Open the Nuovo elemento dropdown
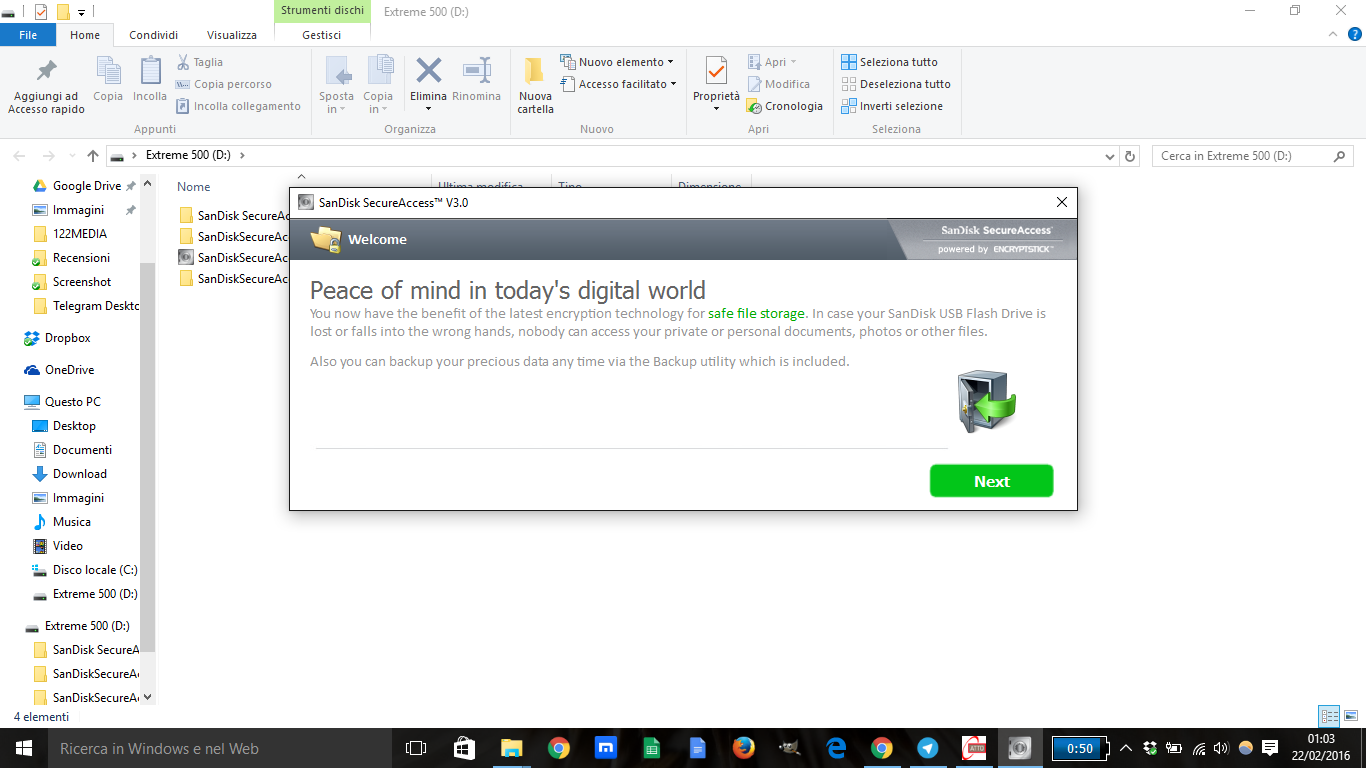Image resolution: width=1366 pixels, height=768 pixels. pyautogui.click(x=617, y=62)
